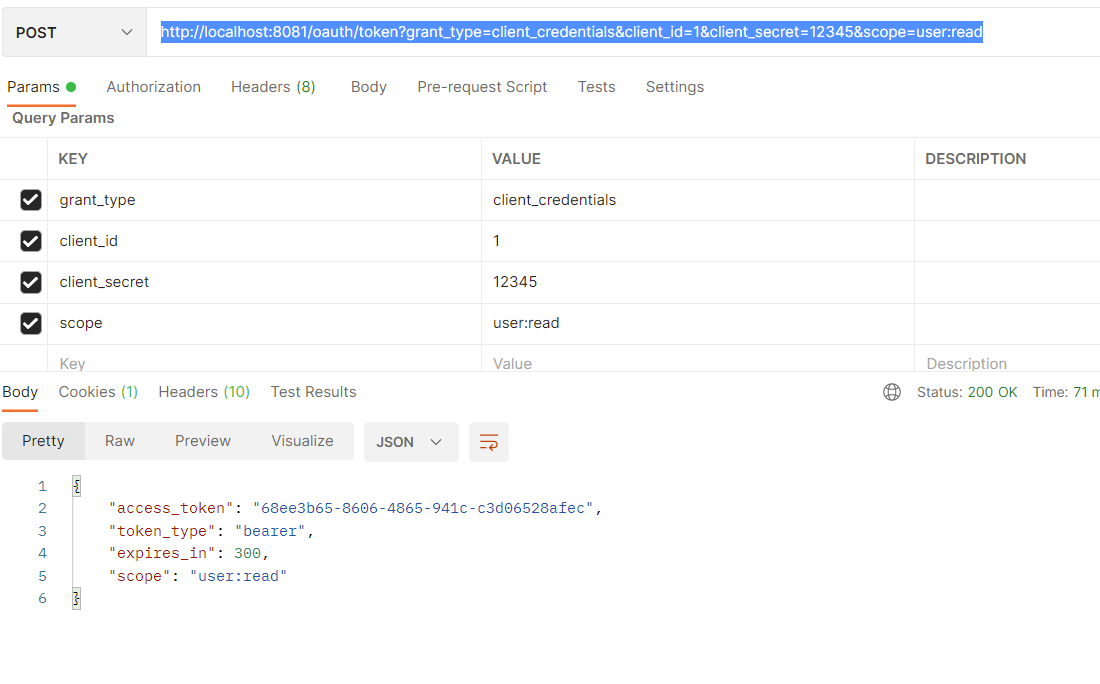
Task: Open the POST method dropdown
Action: coord(74,33)
